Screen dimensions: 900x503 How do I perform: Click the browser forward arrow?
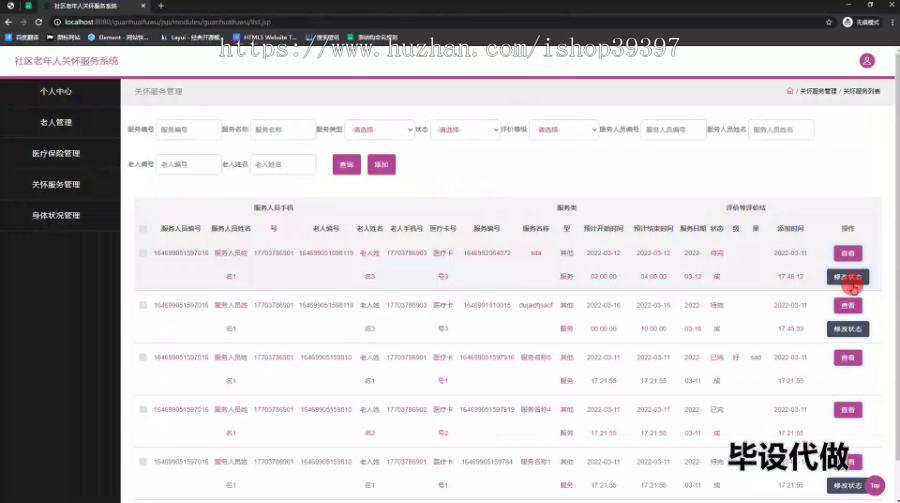tap(24, 22)
